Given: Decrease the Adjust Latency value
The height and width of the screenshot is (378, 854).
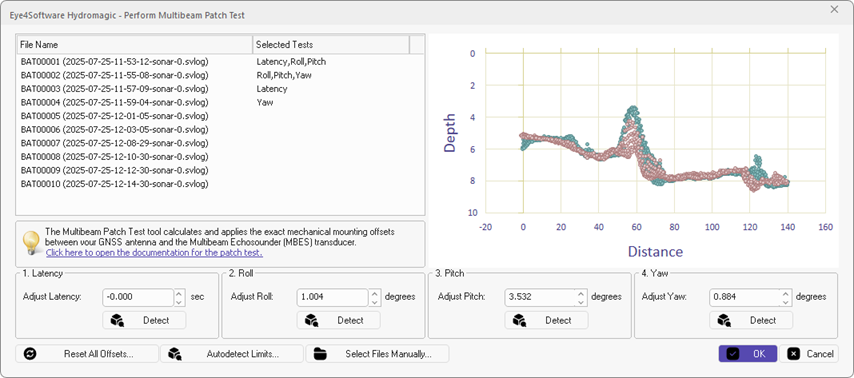Looking at the screenshot, I should coord(180,302).
